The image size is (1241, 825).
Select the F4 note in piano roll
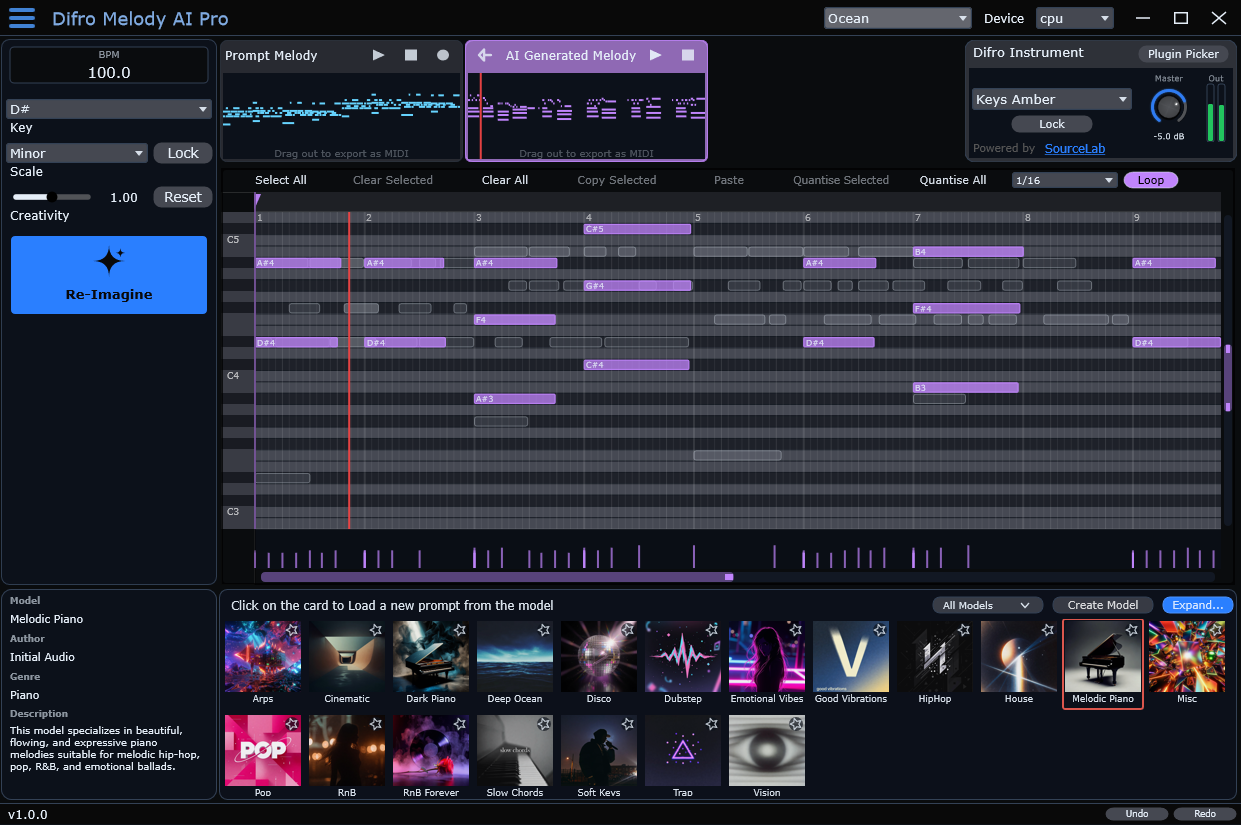click(x=514, y=320)
